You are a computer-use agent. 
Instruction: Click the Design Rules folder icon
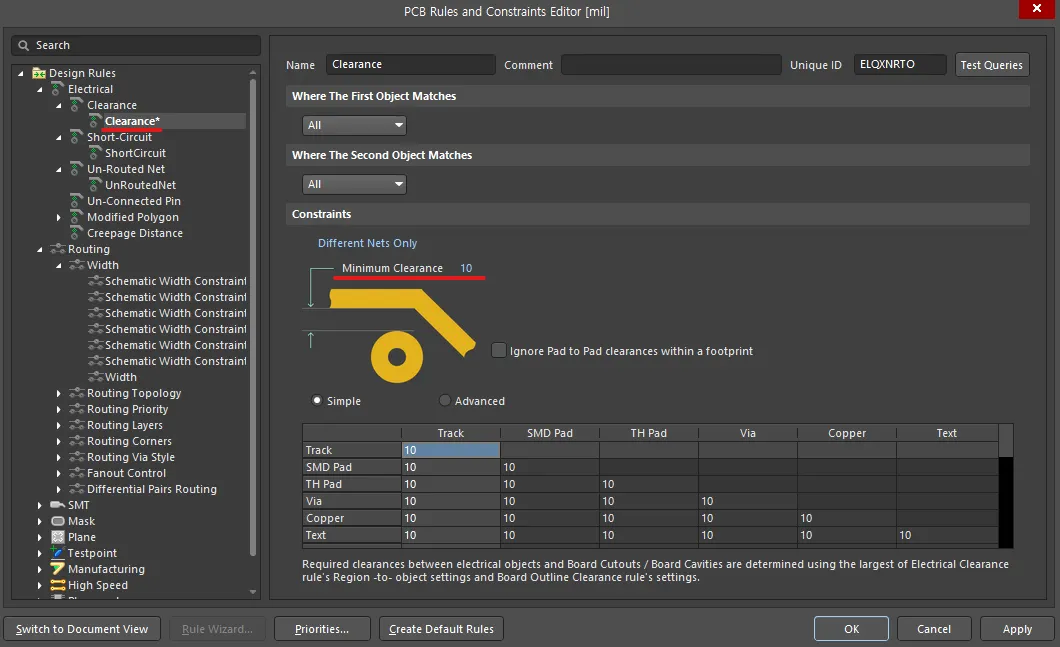[39, 73]
